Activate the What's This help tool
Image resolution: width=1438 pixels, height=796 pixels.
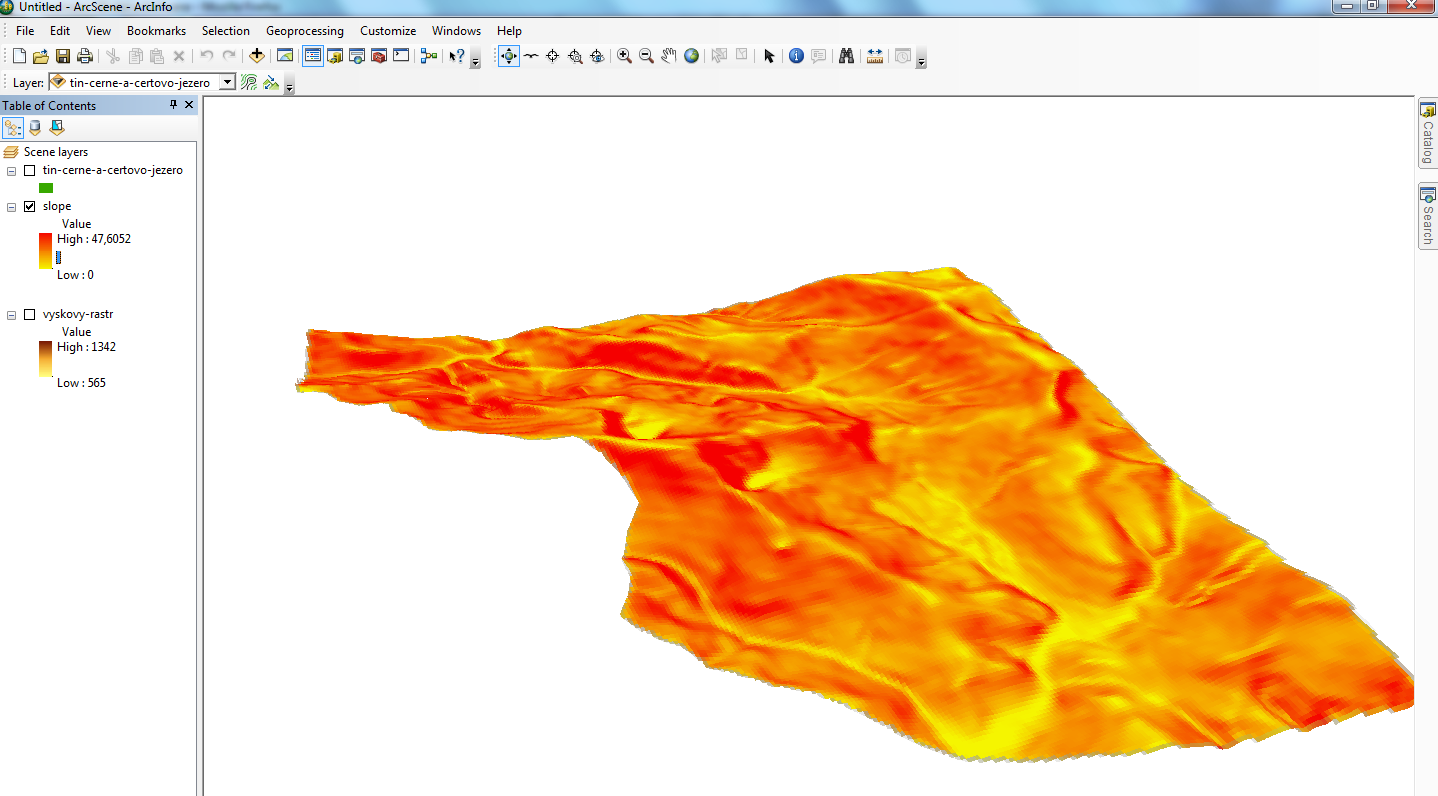(x=457, y=56)
